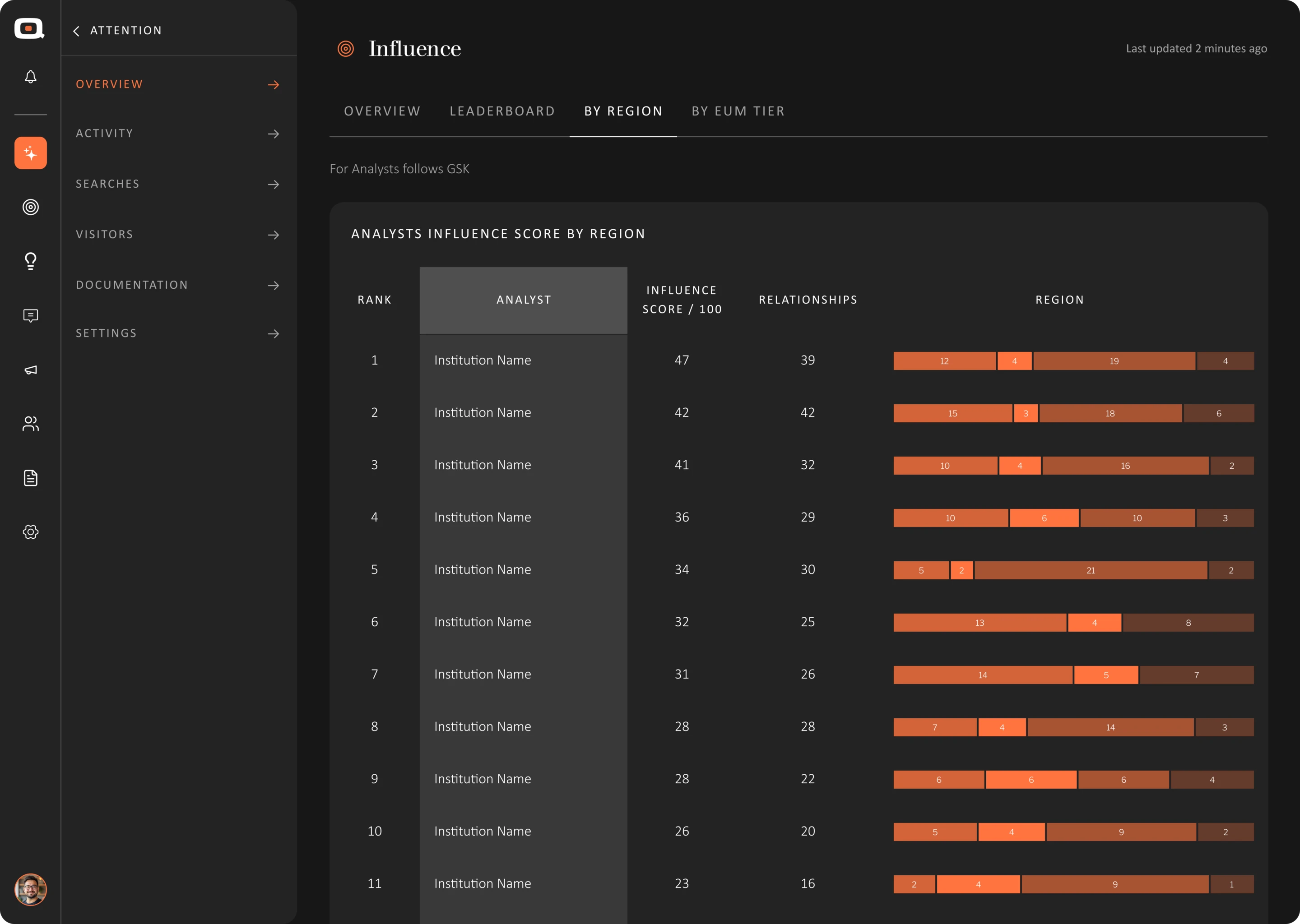This screenshot has height=924, width=1300.
Task: Click the arrow beside Searches
Action: click(274, 185)
